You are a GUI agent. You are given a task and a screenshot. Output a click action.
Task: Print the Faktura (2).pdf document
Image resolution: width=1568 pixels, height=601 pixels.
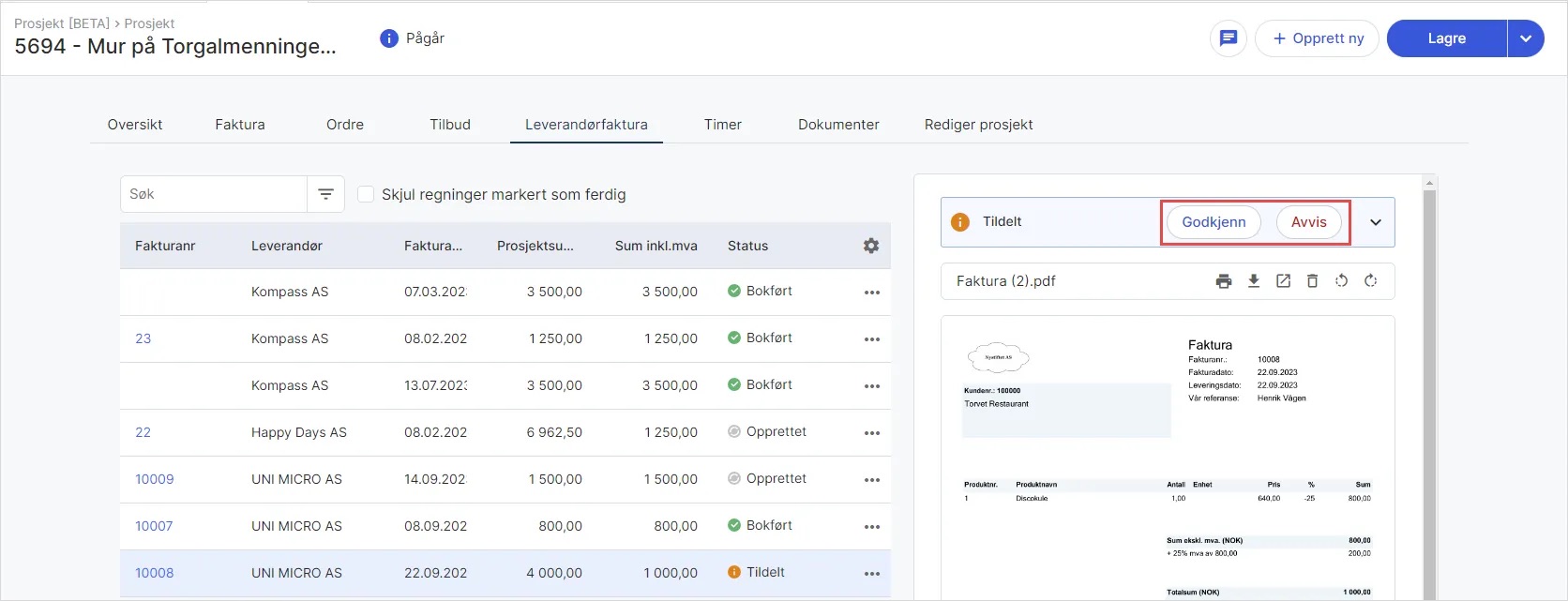click(1224, 281)
